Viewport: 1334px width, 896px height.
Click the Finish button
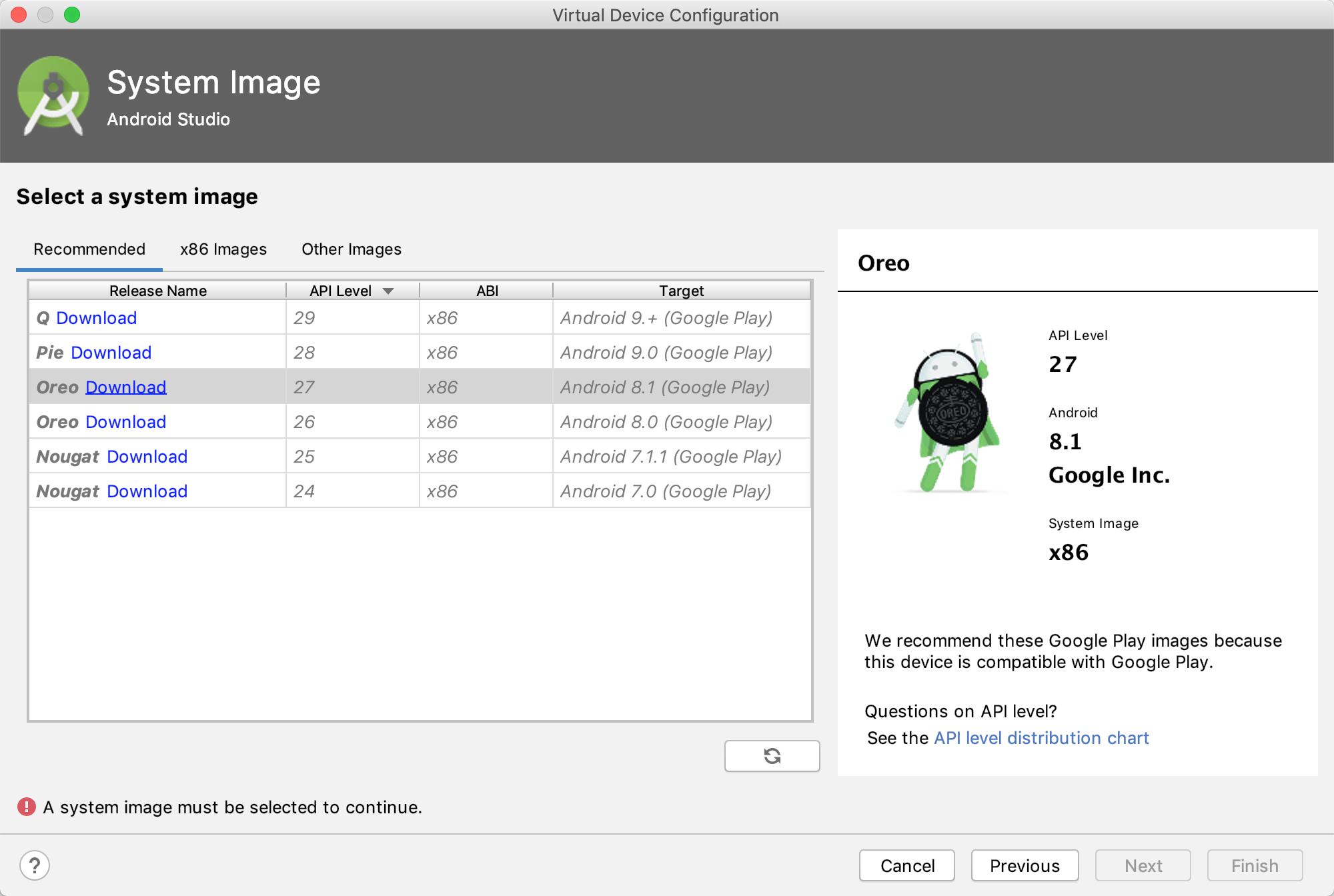pos(1255,865)
